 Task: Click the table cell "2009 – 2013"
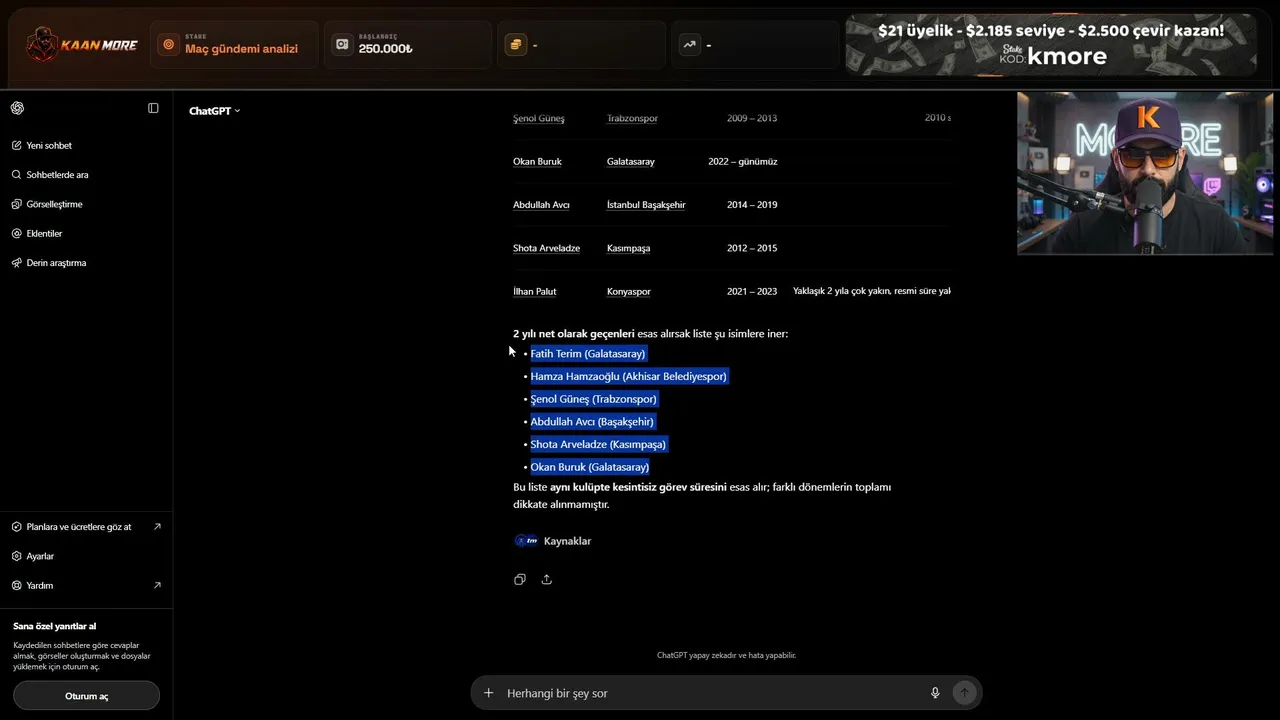click(752, 118)
